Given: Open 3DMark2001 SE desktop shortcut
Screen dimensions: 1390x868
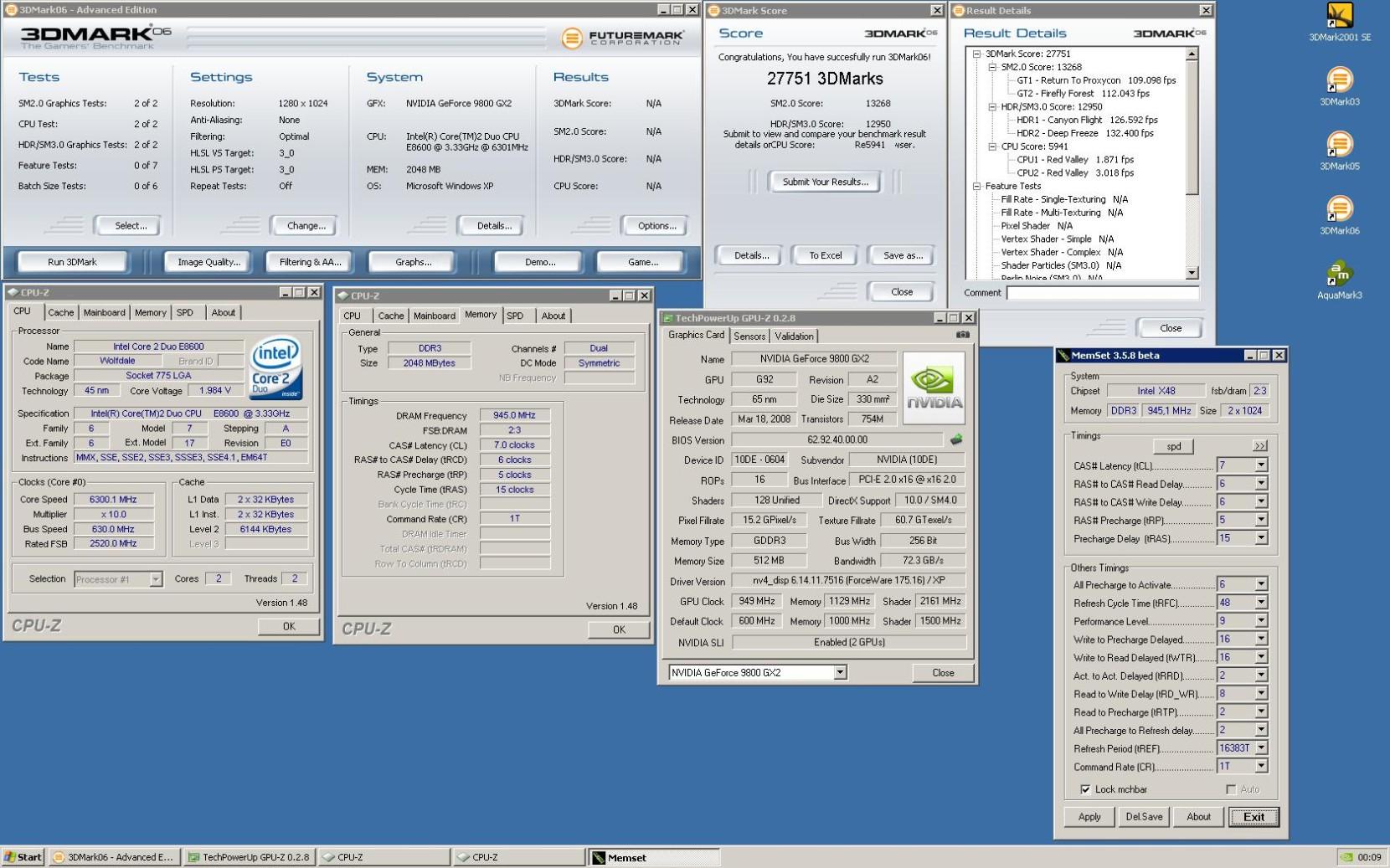Looking at the screenshot, I should tap(1340, 23).
